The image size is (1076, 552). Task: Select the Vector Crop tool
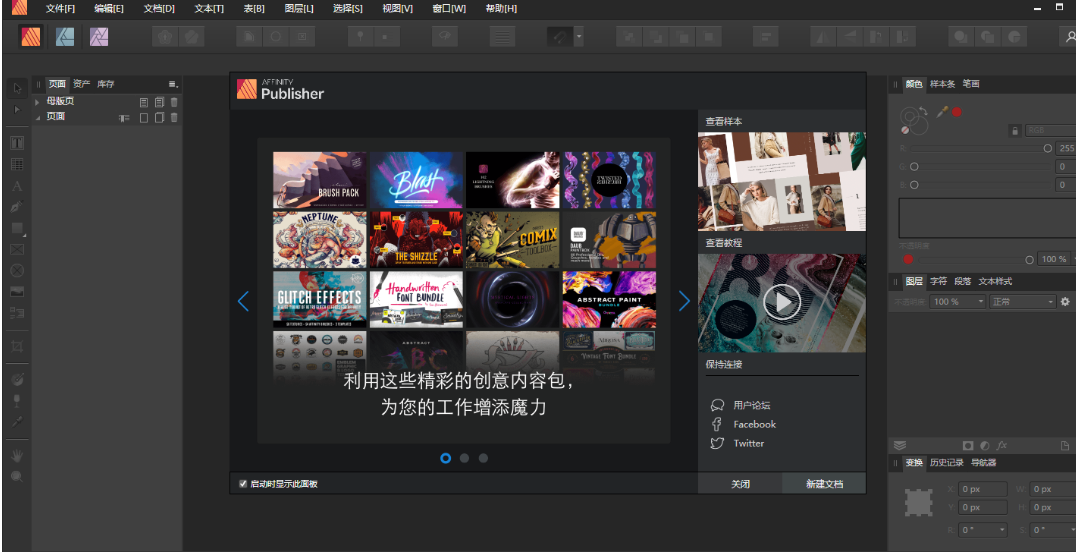coord(17,346)
